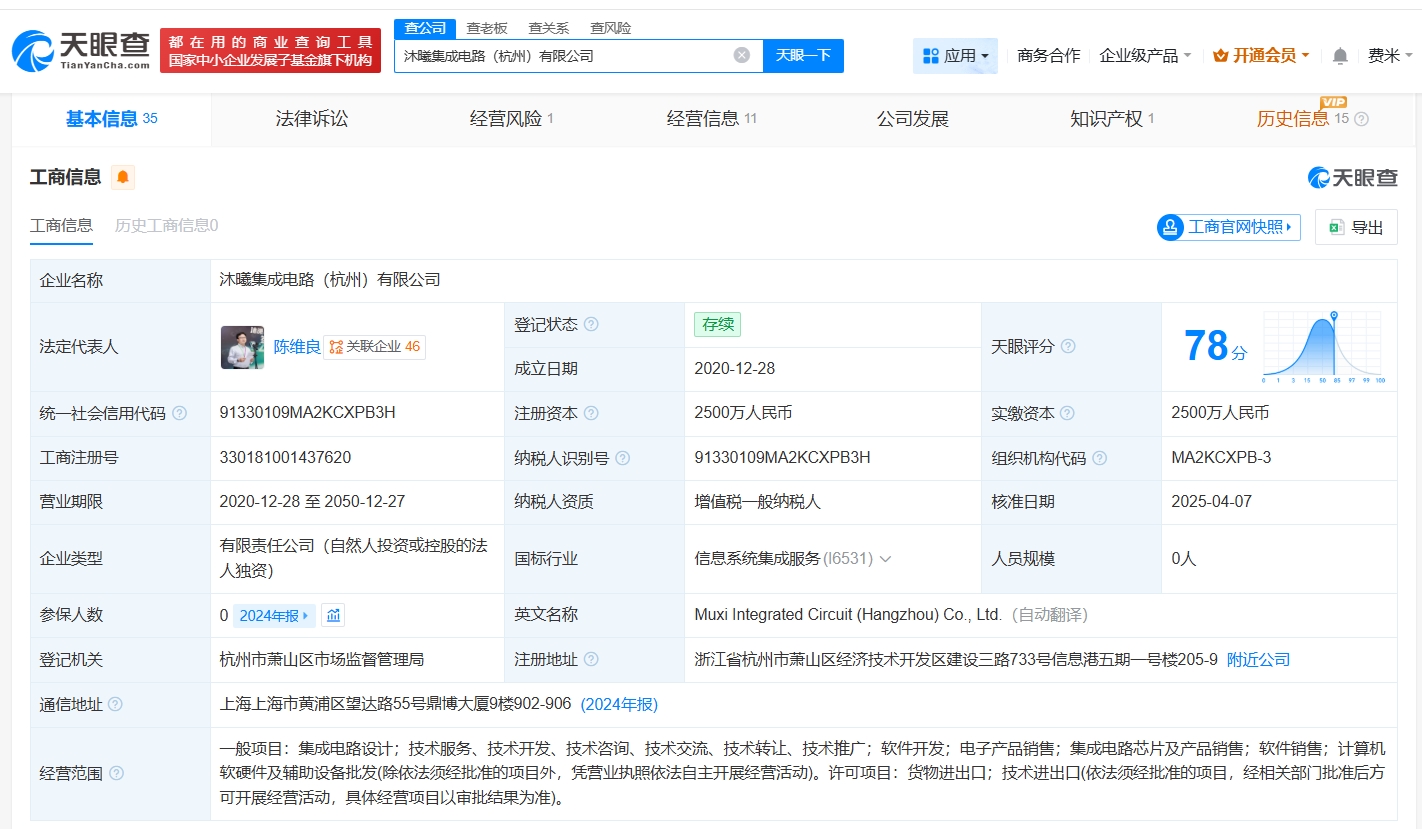
Task: Open the notification bell in header
Action: (x=1340, y=56)
